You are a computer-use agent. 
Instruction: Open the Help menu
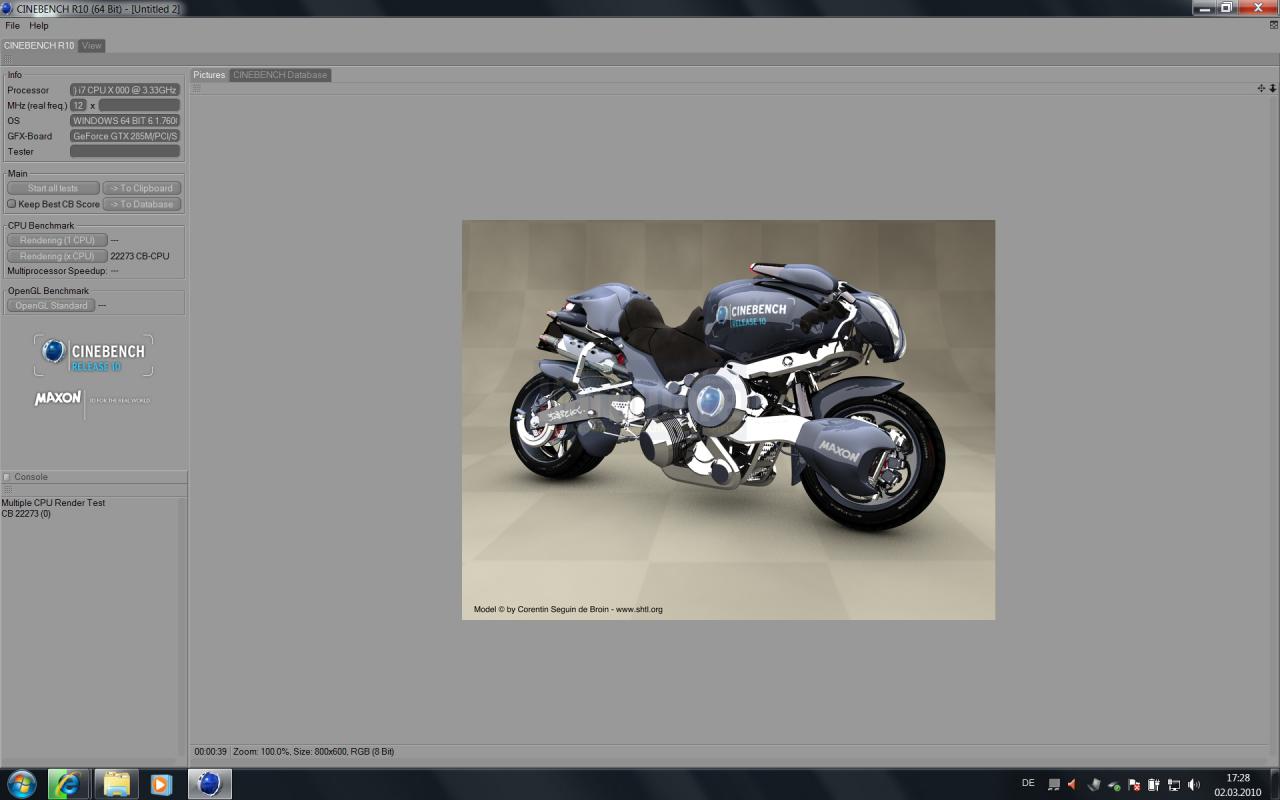tap(39, 26)
